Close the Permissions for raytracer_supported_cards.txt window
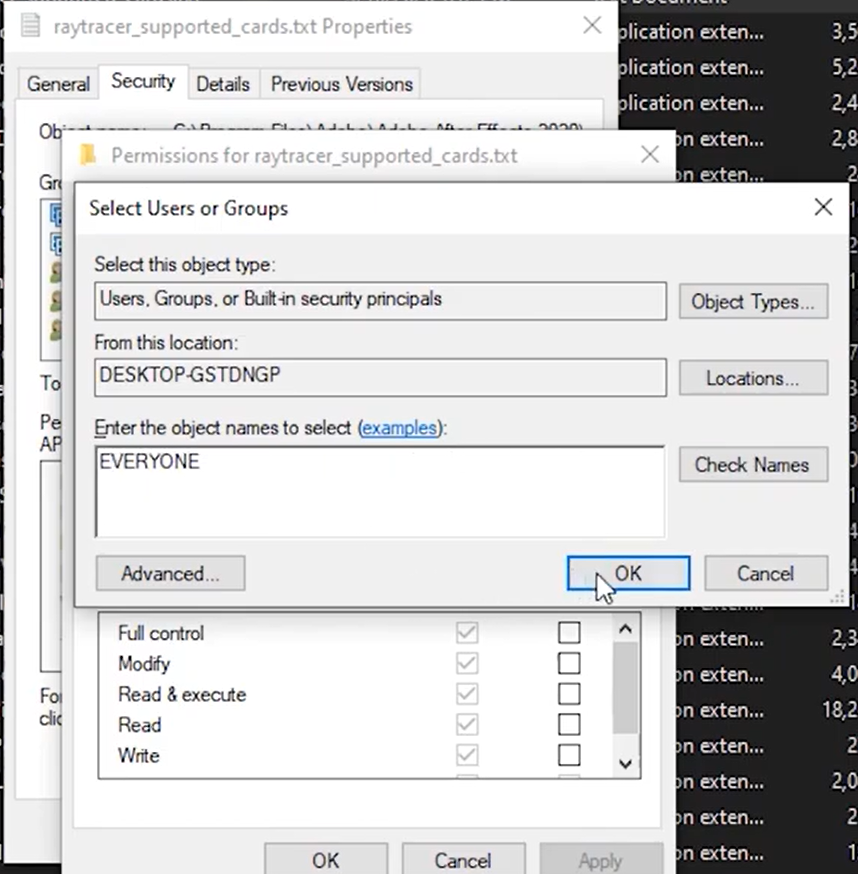The image size is (858, 874). tap(650, 154)
